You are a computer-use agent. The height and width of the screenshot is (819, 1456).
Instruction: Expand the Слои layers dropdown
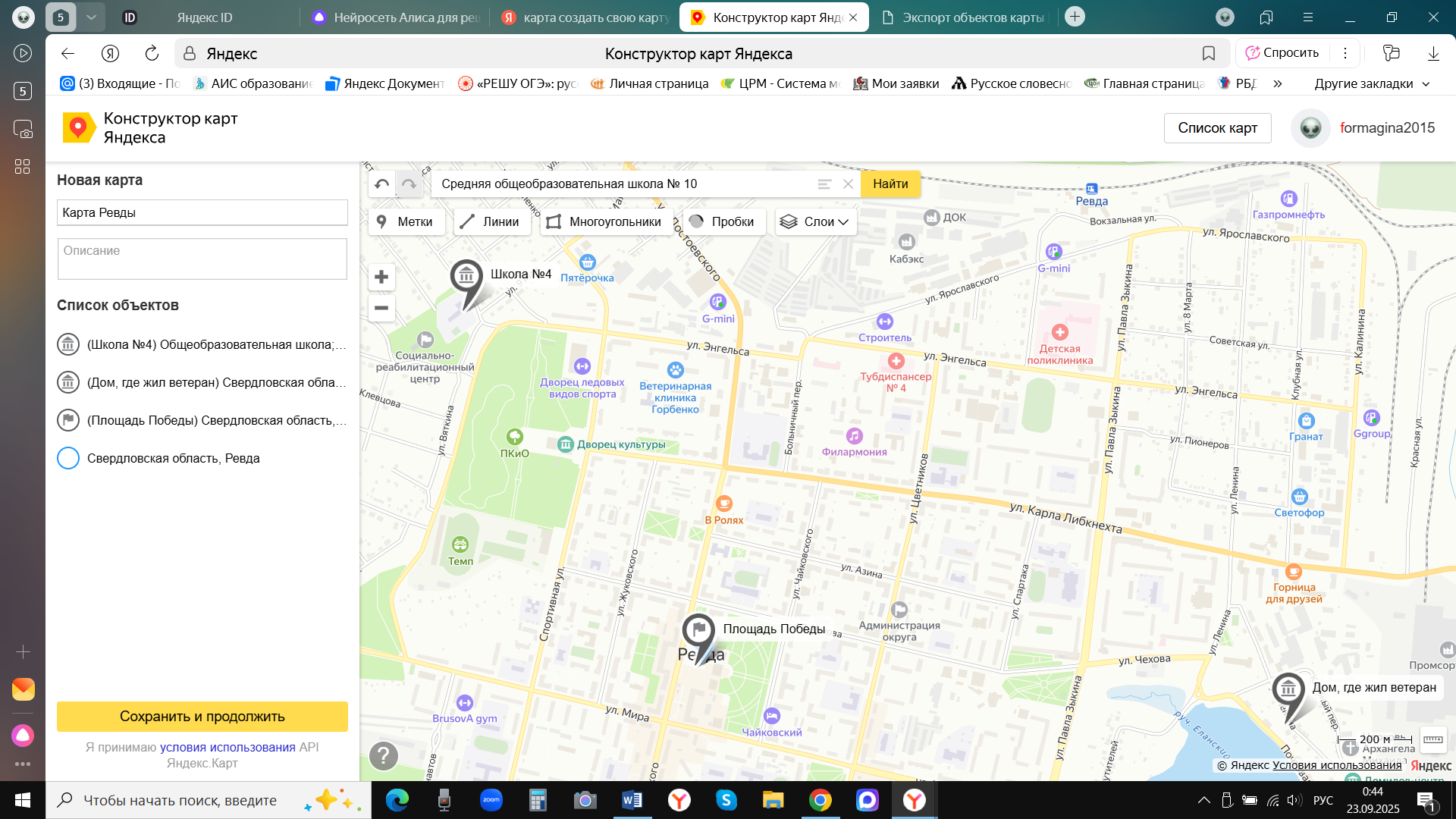click(816, 221)
